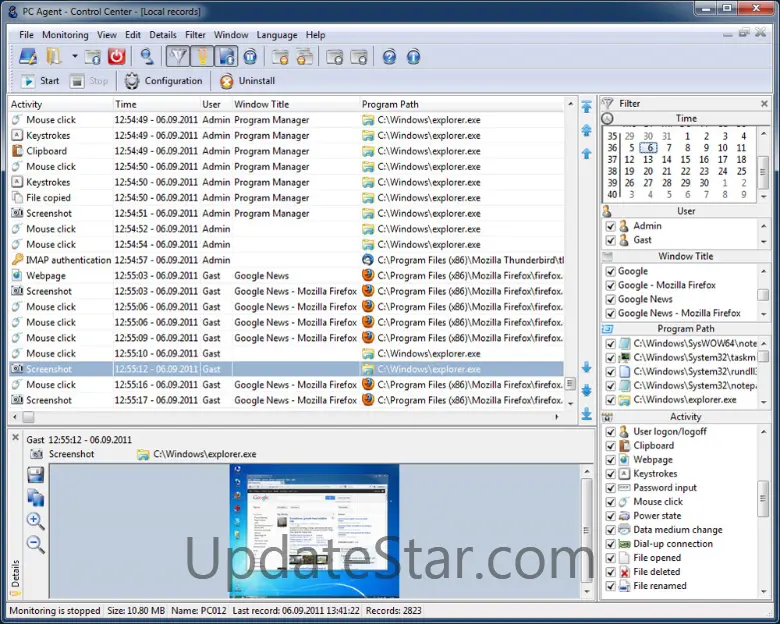Uncheck the Admin user filter checkbox
The width and height of the screenshot is (780, 624).
click(610, 226)
